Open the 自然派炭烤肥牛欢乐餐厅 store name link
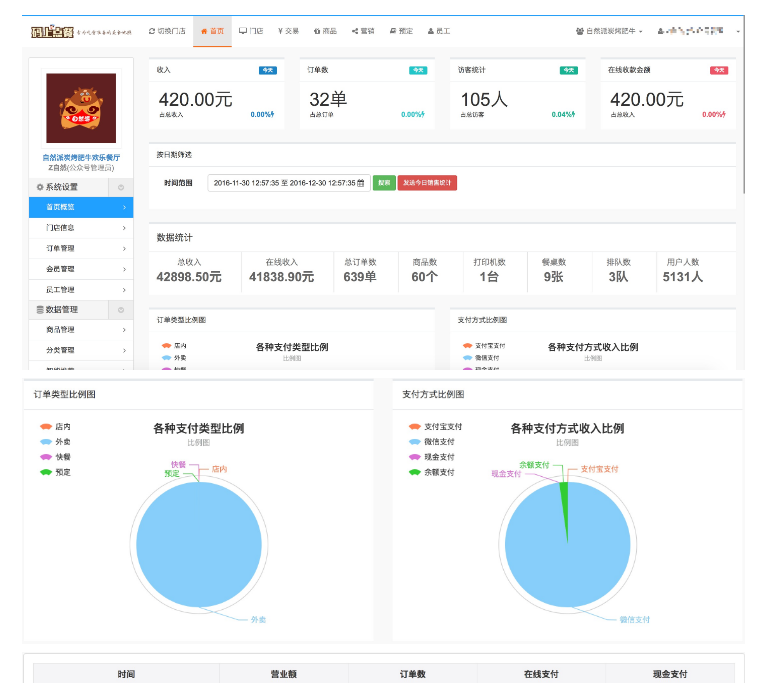 81,158
